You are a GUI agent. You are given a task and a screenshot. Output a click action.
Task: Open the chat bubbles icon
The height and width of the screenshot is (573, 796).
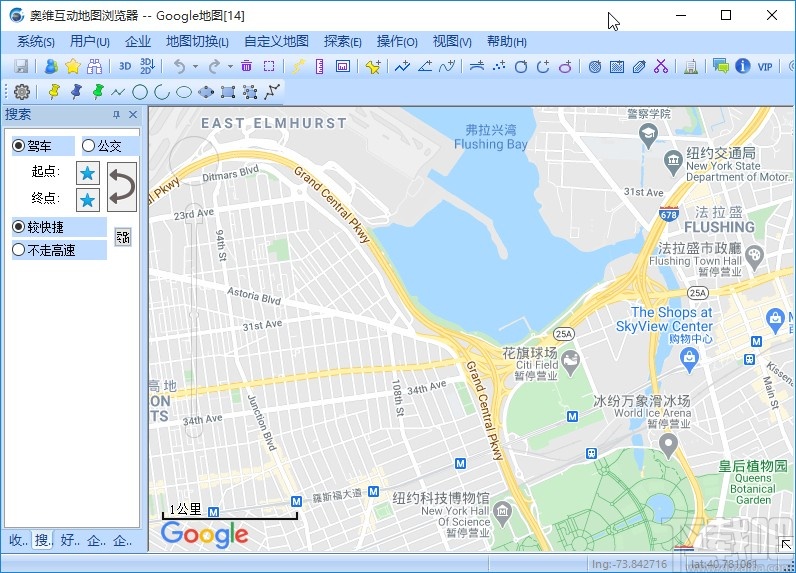coord(721,66)
